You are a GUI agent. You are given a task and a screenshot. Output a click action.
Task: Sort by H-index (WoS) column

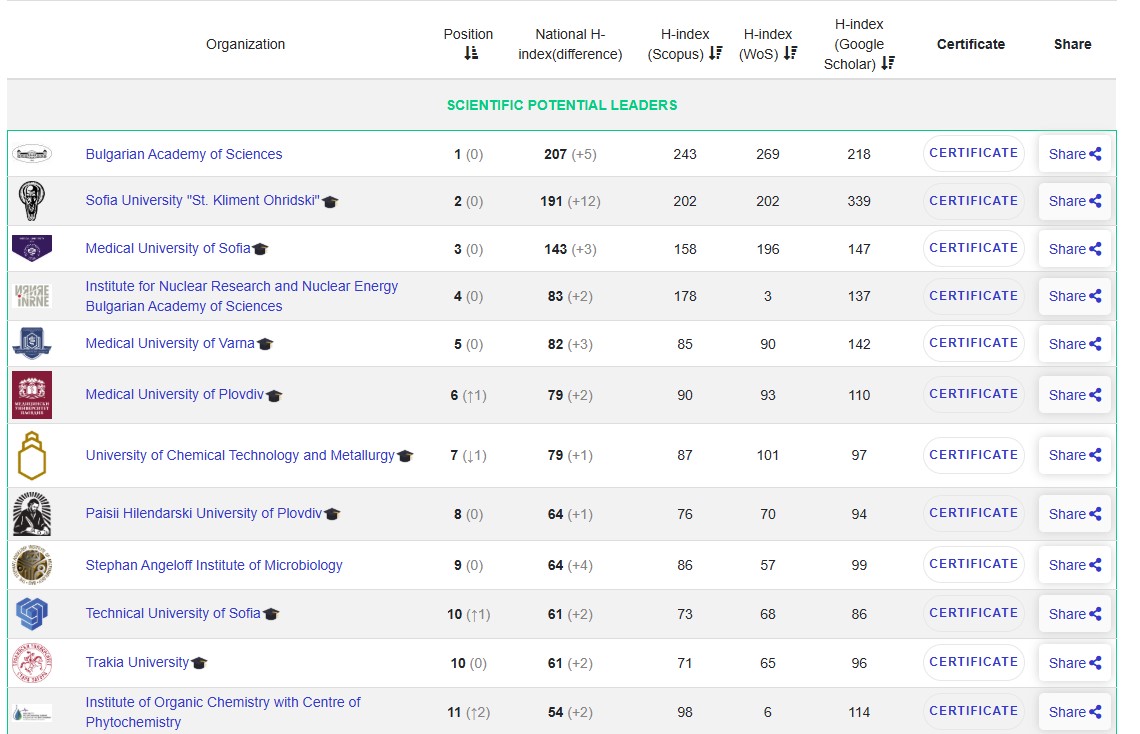790,53
